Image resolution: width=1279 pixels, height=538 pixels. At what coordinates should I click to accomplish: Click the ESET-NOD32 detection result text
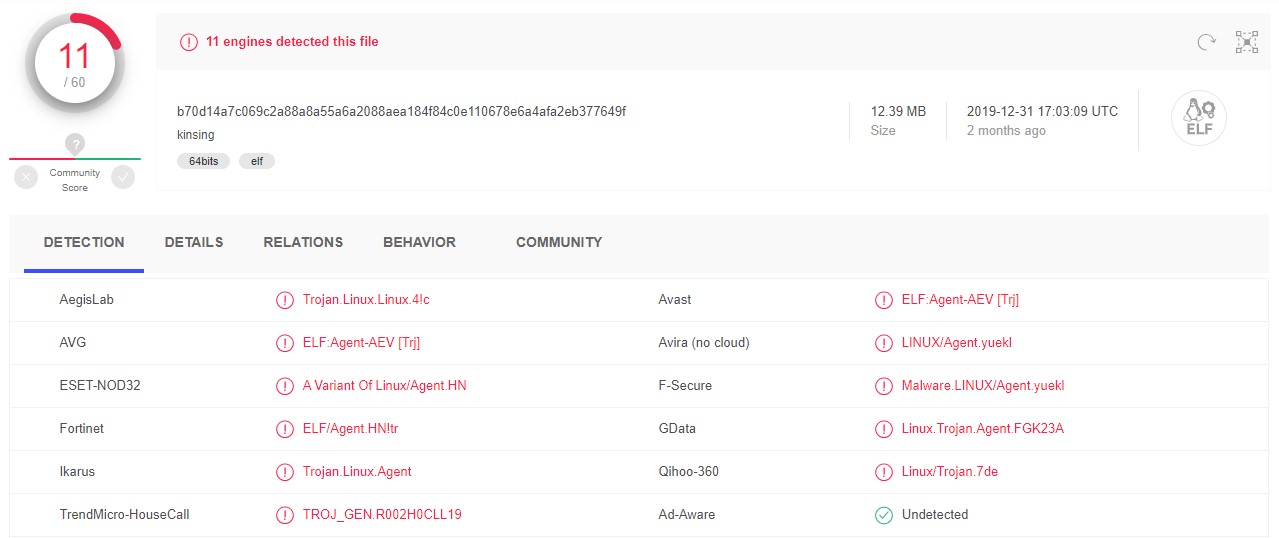point(384,386)
